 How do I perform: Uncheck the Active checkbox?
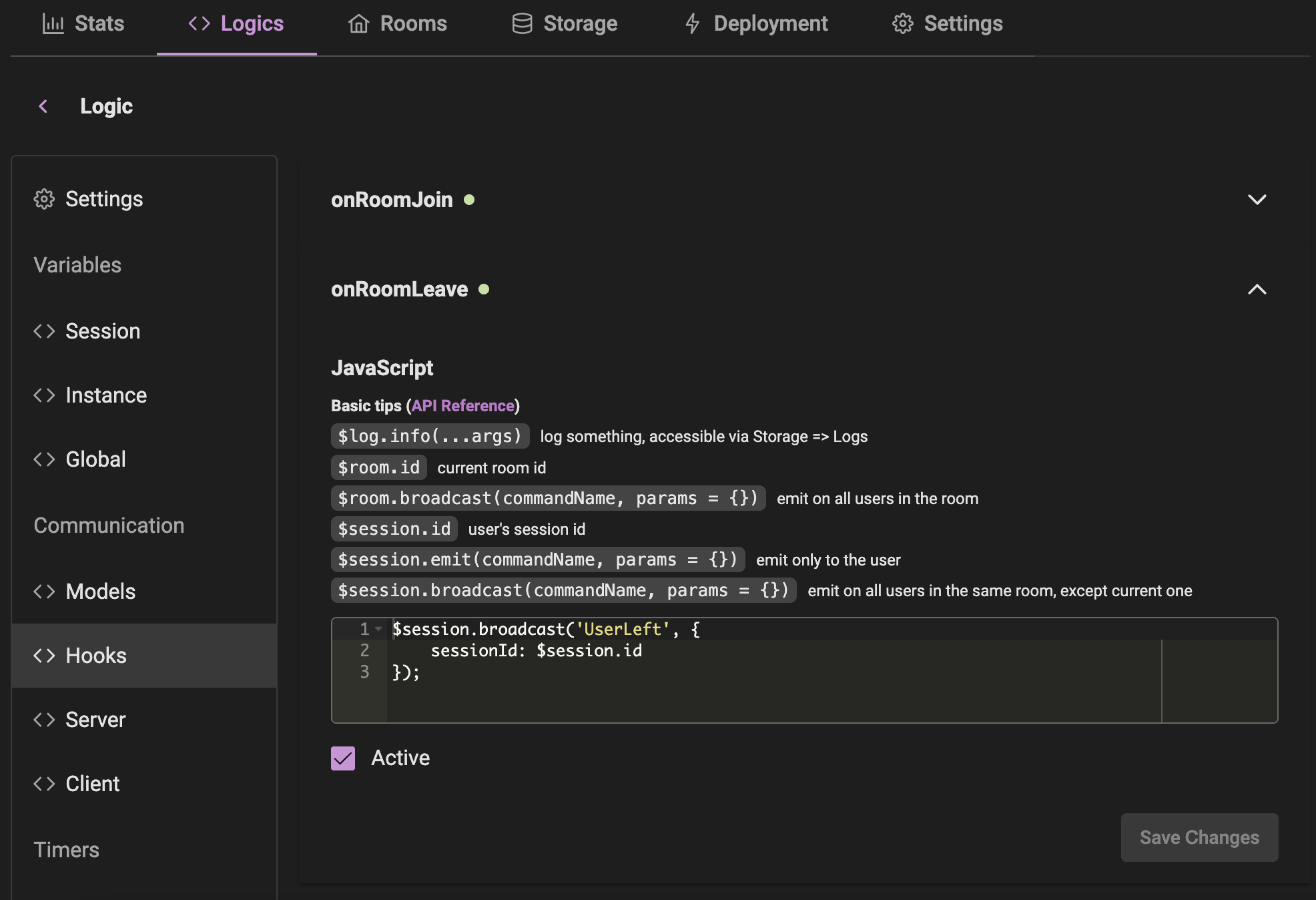(343, 758)
